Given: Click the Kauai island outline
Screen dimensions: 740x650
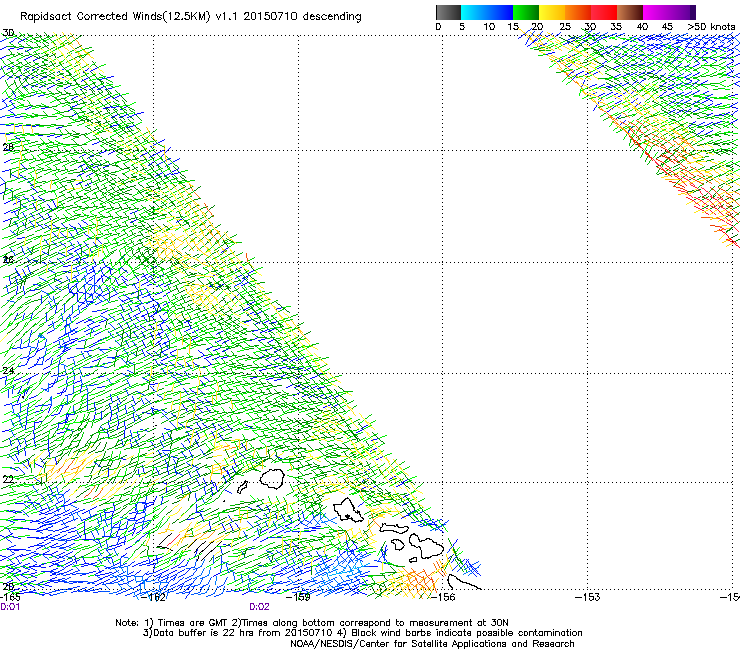Looking at the screenshot, I should [x=271, y=479].
